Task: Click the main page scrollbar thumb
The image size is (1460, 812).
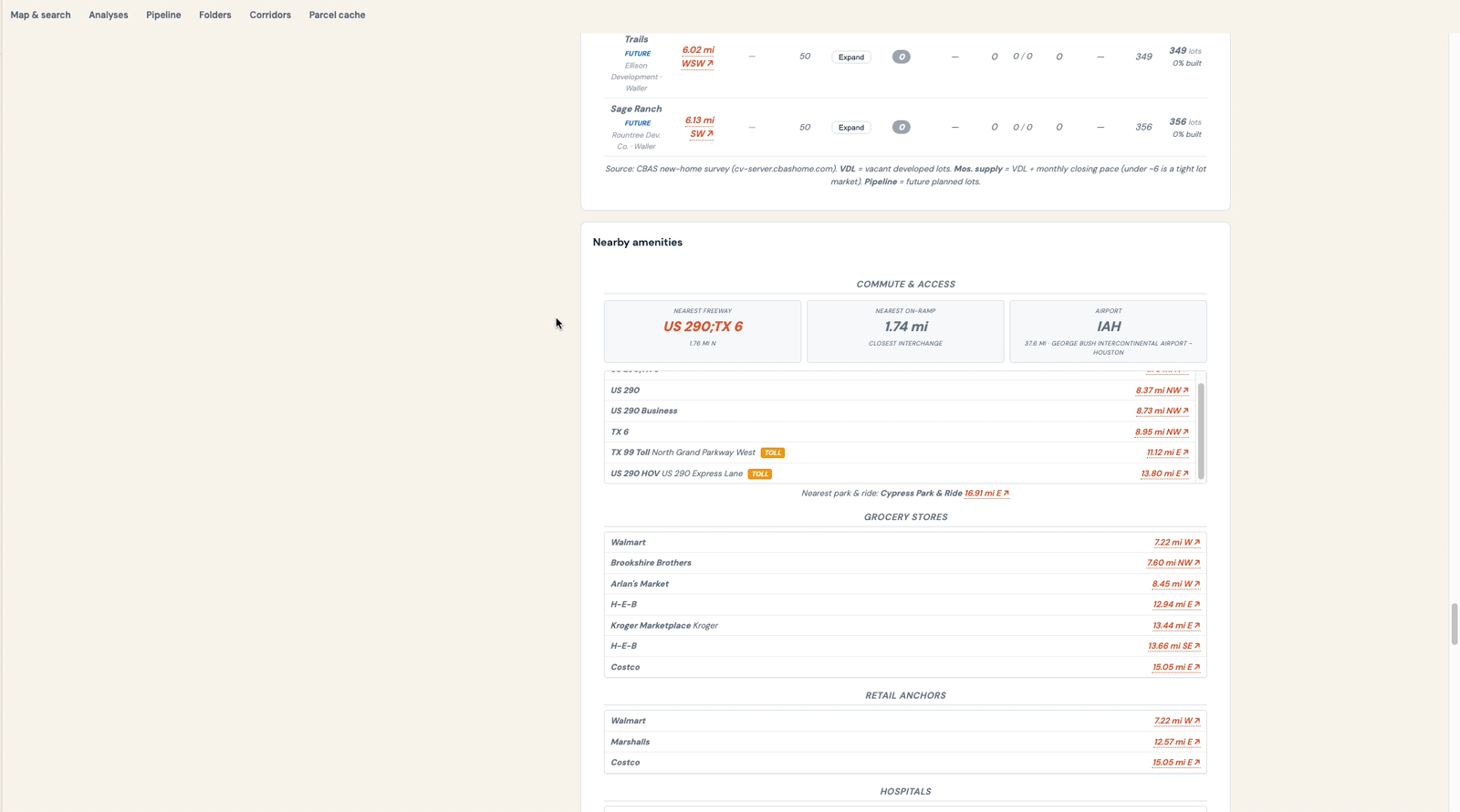Action: [1455, 624]
